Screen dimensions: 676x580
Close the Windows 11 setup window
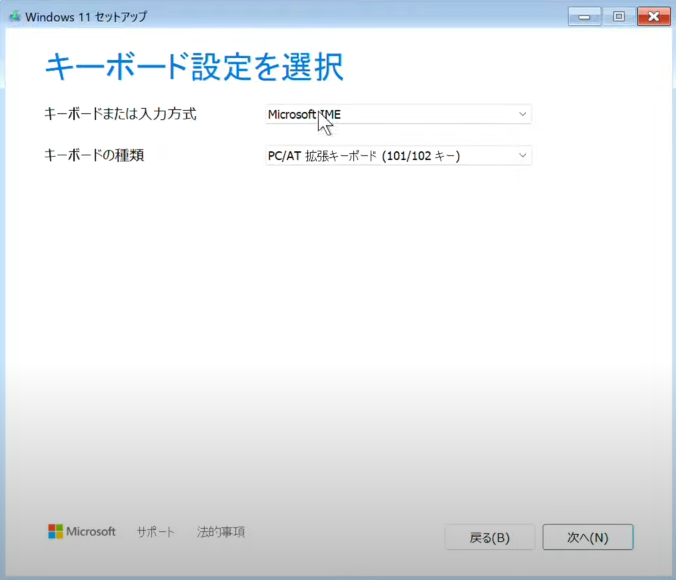pyautogui.click(x=654, y=17)
